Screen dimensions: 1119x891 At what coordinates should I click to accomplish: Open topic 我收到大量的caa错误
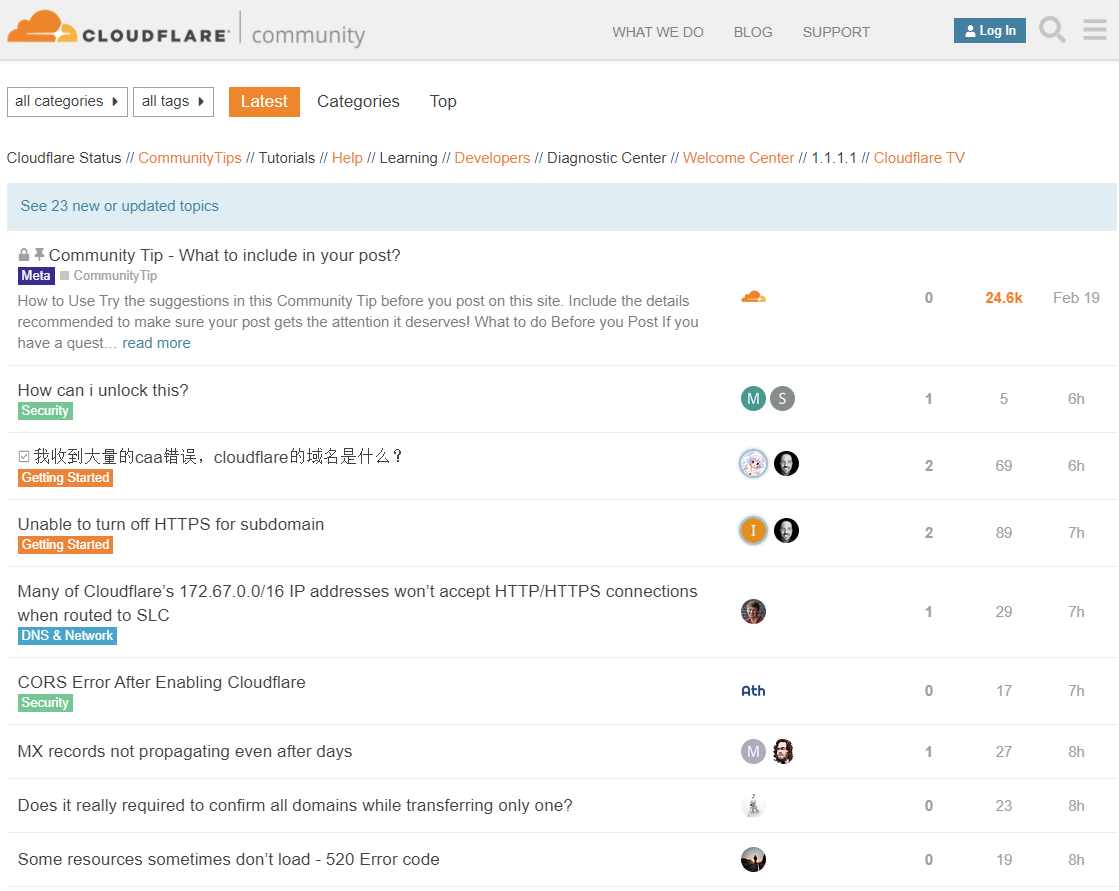[x=218, y=457]
